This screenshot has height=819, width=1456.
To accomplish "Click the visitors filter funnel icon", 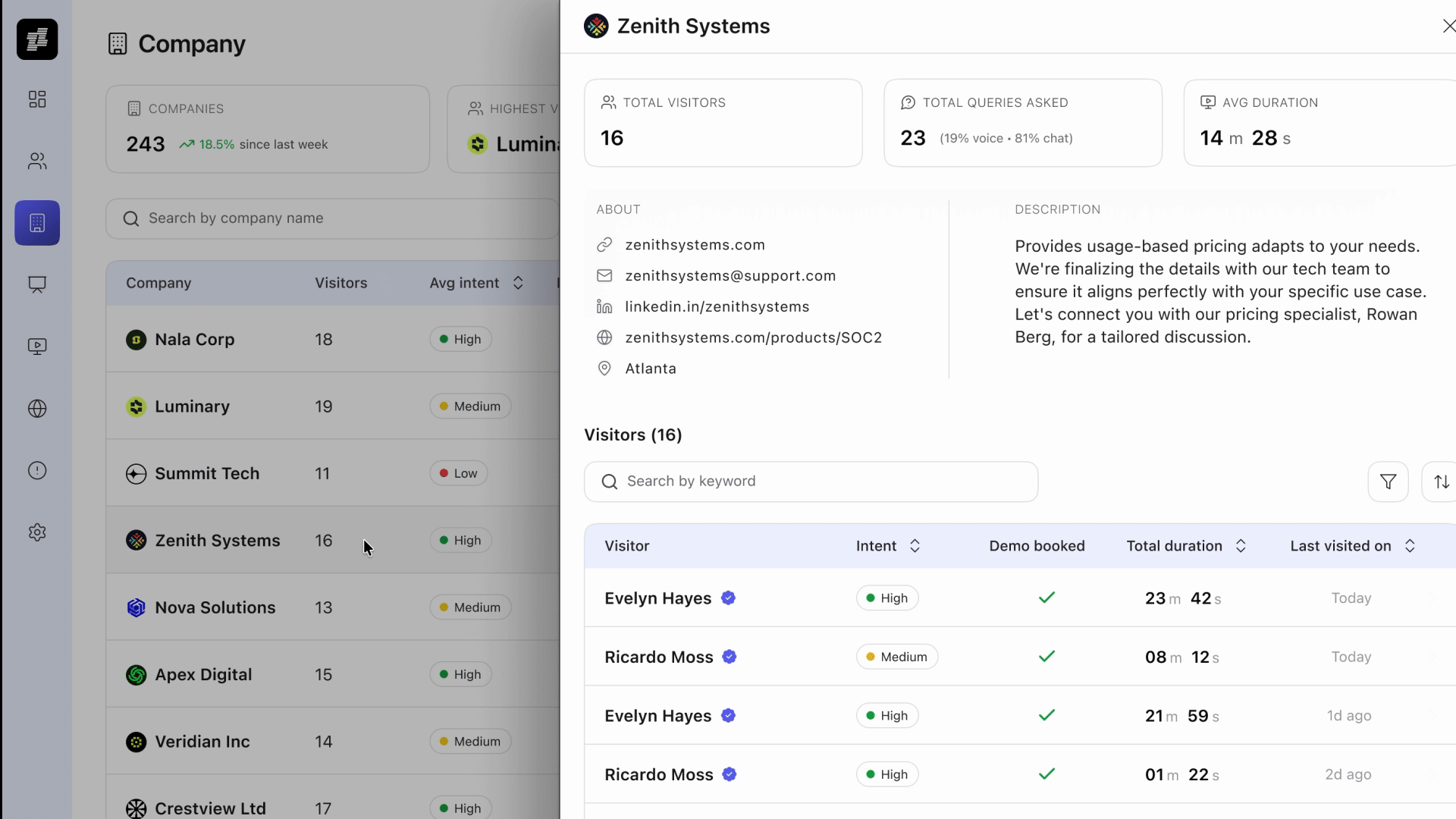I will 1388,482.
